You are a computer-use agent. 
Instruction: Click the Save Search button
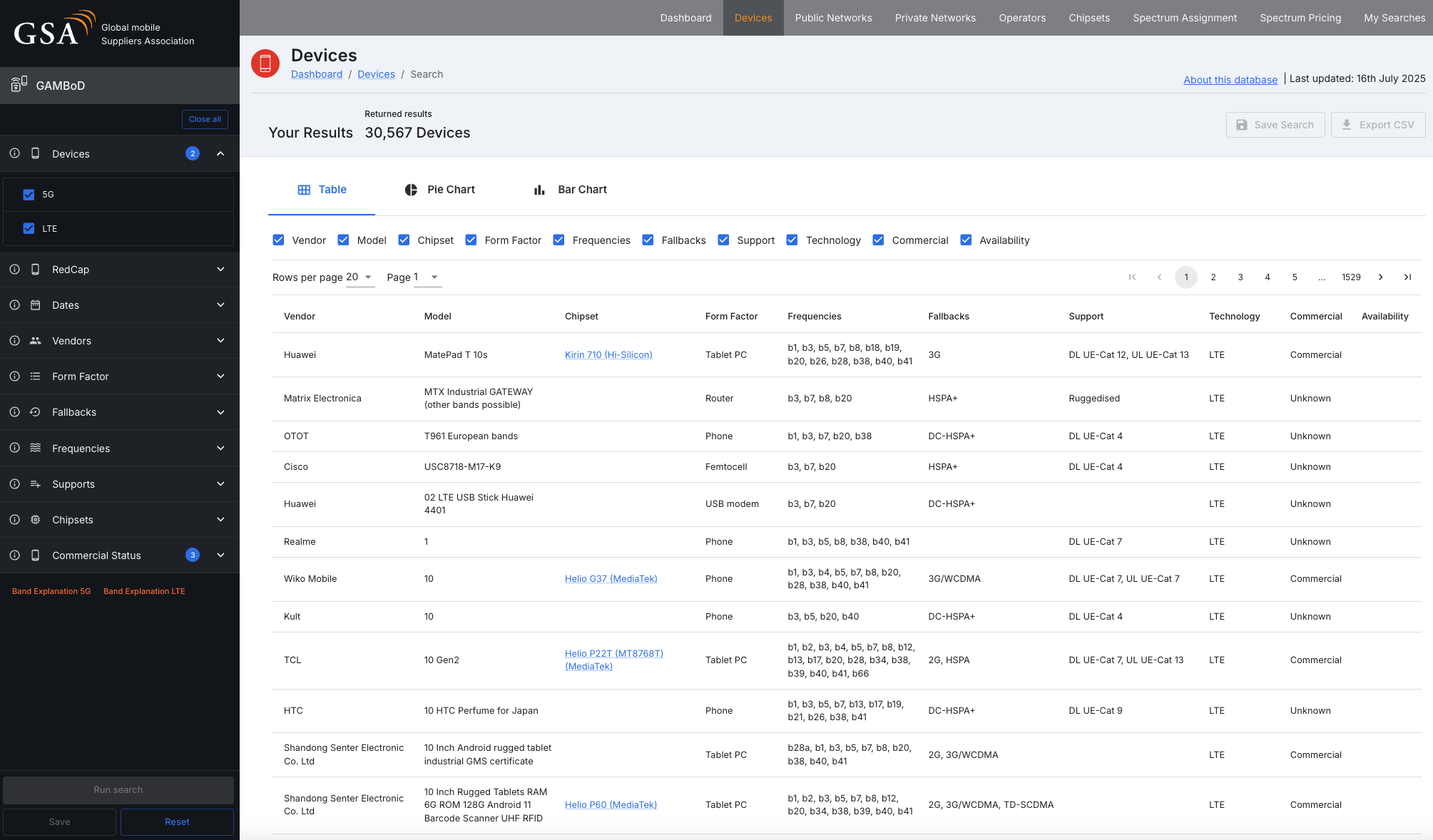point(1275,125)
